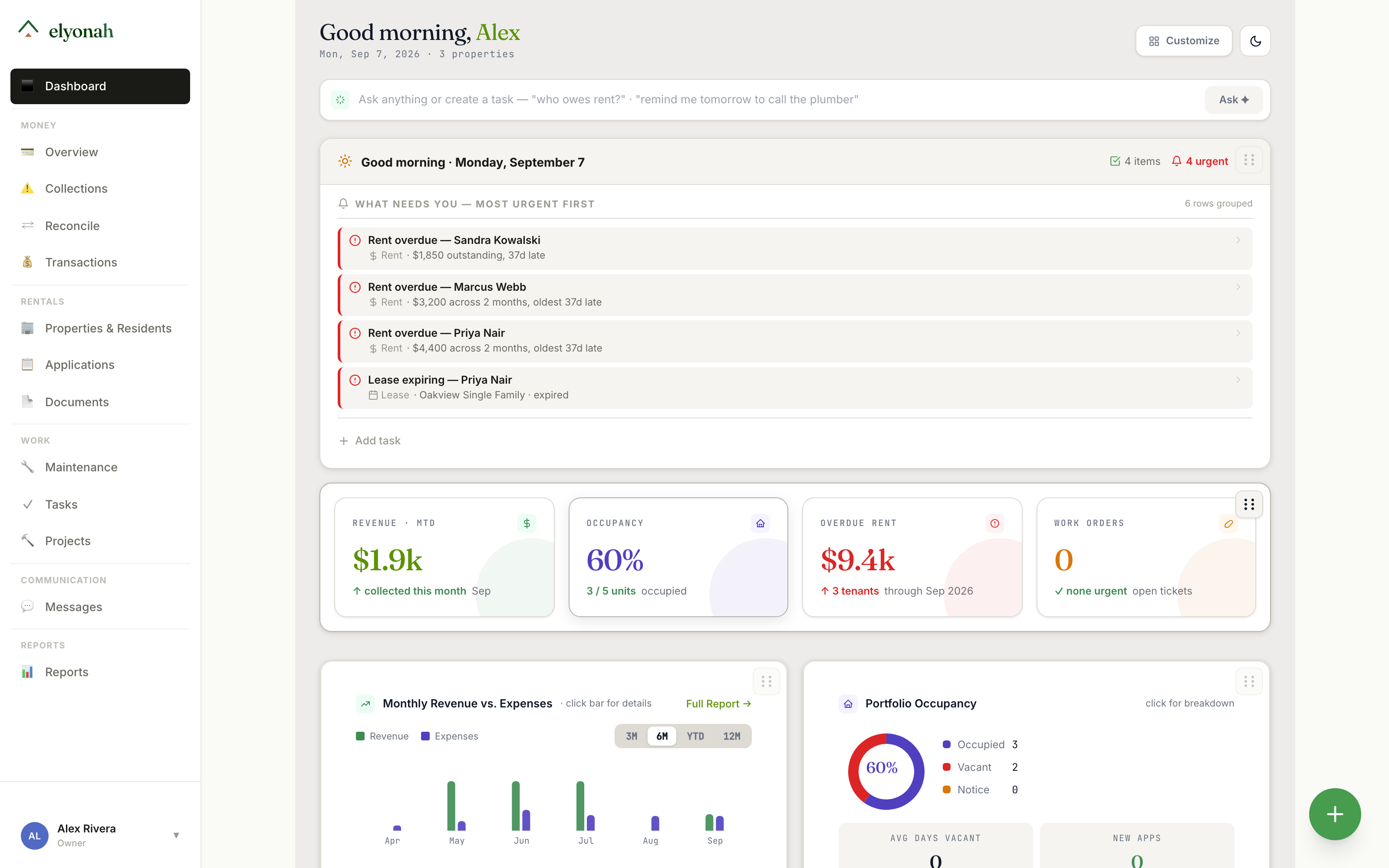Open Dashboard in sidebar
The image size is (1389, 868).
point(100,86)
